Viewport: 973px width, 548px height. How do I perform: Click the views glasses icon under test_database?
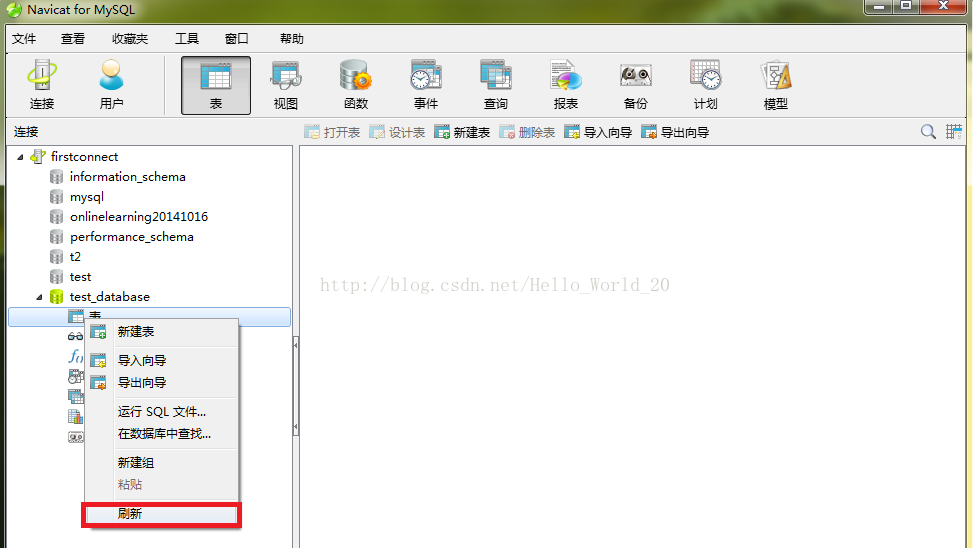[x=75, y=336]
